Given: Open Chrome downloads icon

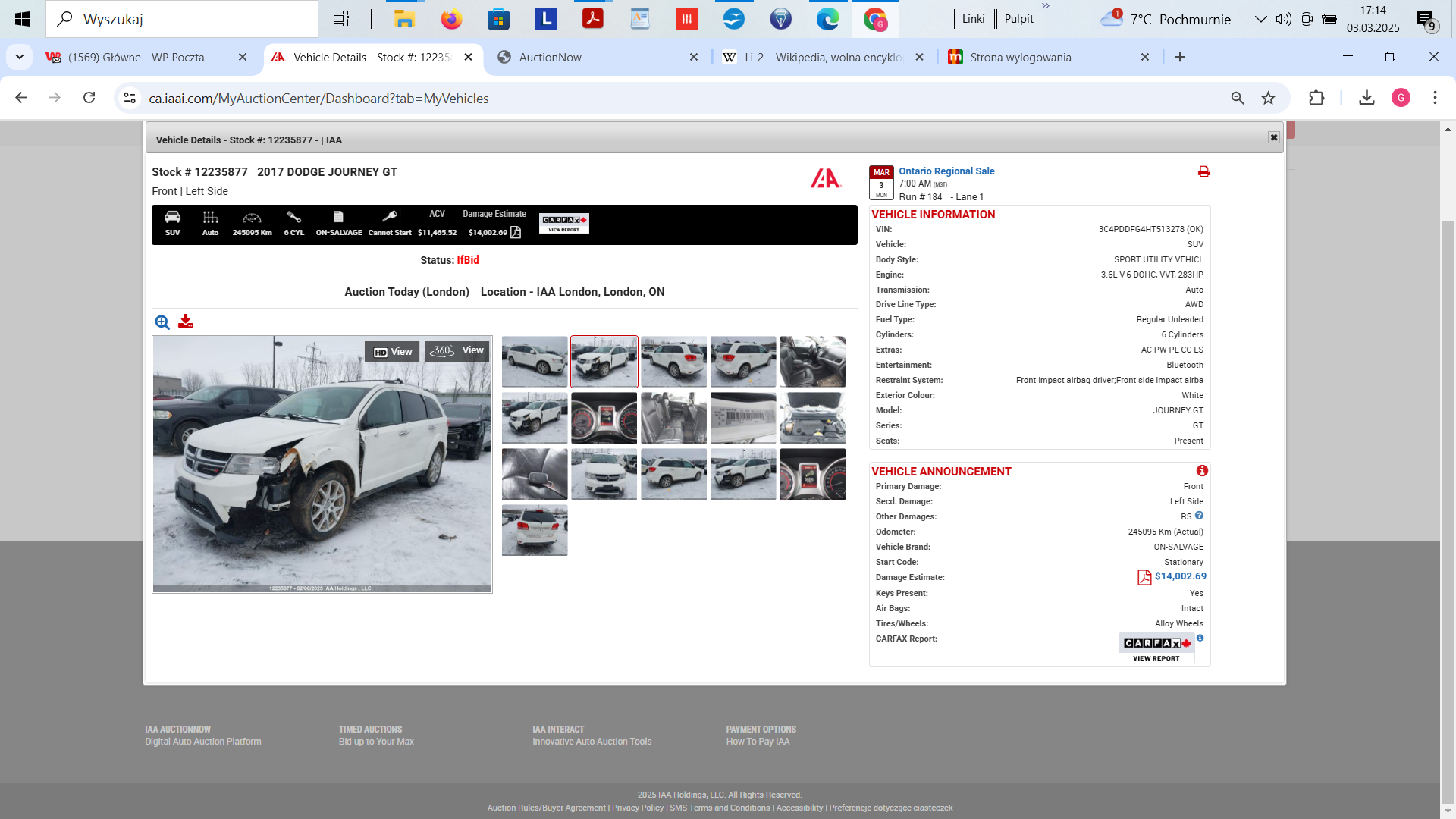Looking at the screenshot, I should [1367, 98].
